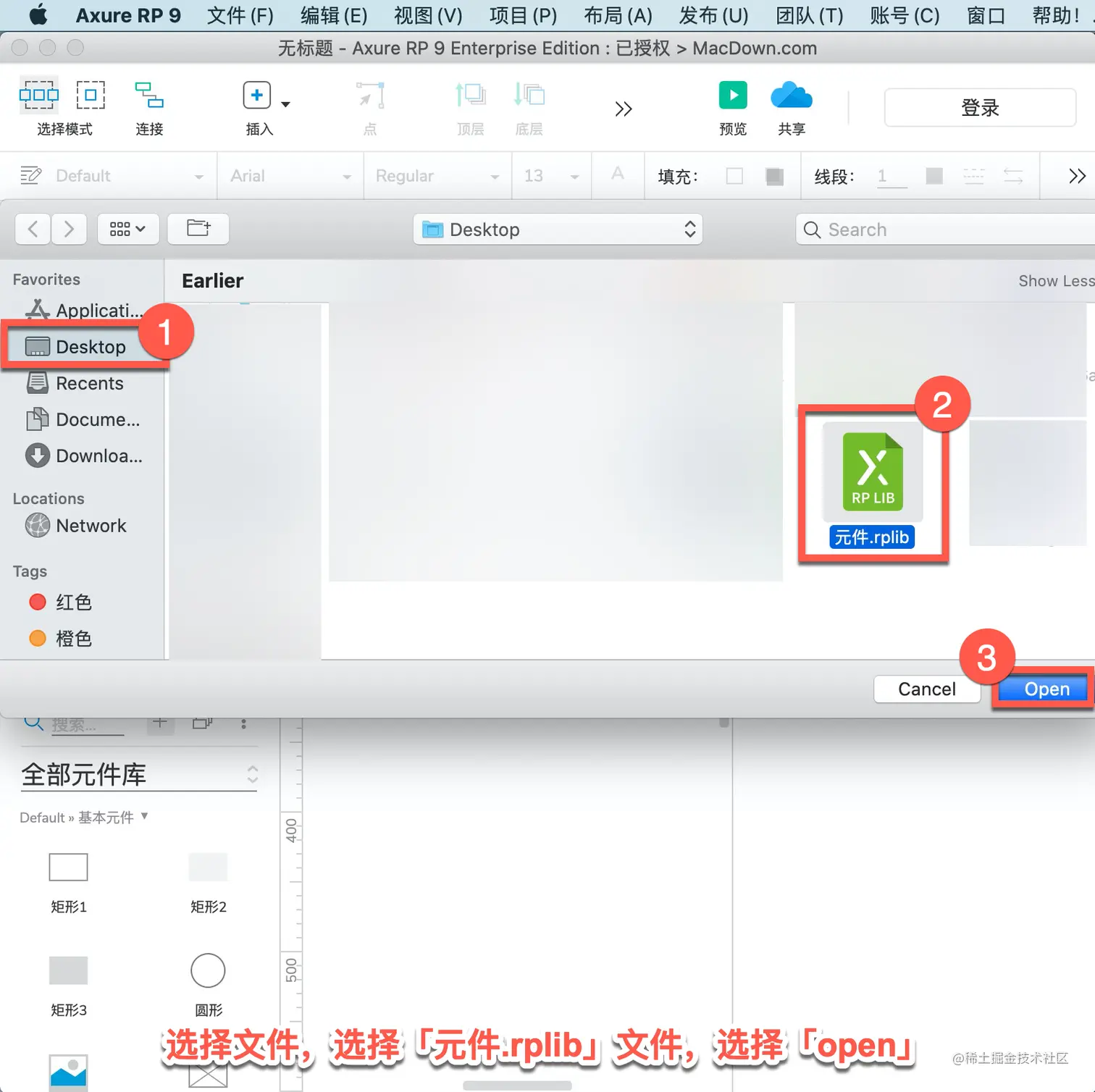This screenshot has height=1092, width=1095.
Task: Open the 插入 dropdown arrow
Action: 285,104
